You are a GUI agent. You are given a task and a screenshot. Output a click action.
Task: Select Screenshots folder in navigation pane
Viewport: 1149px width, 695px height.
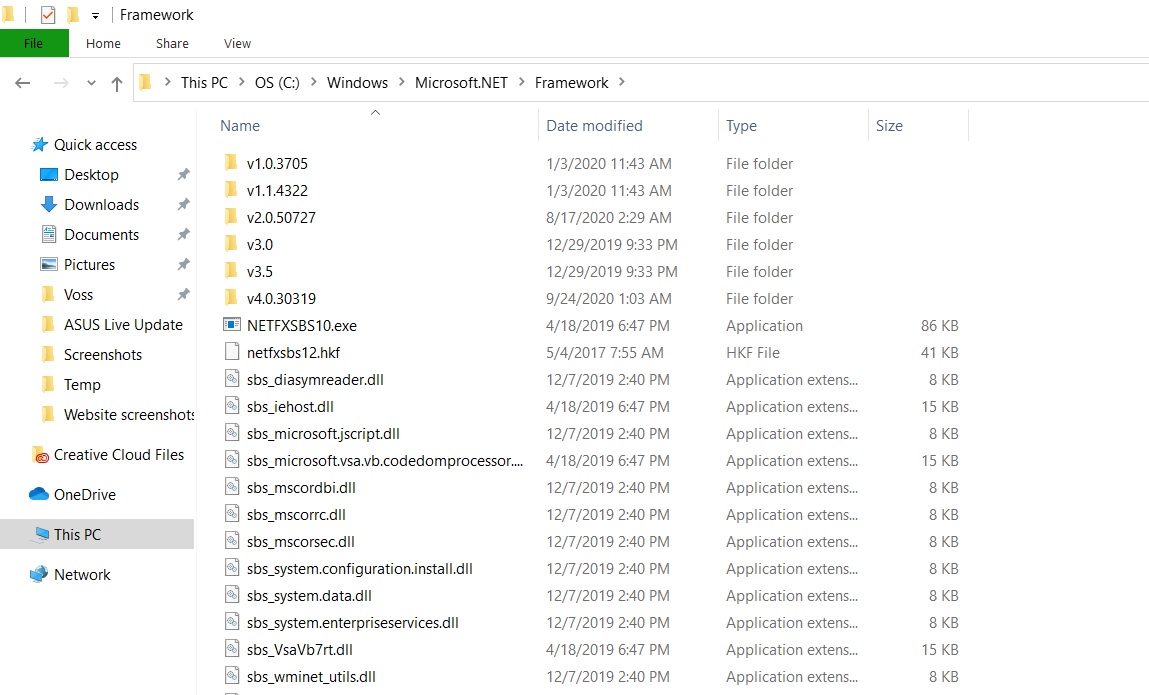[103, 356]
